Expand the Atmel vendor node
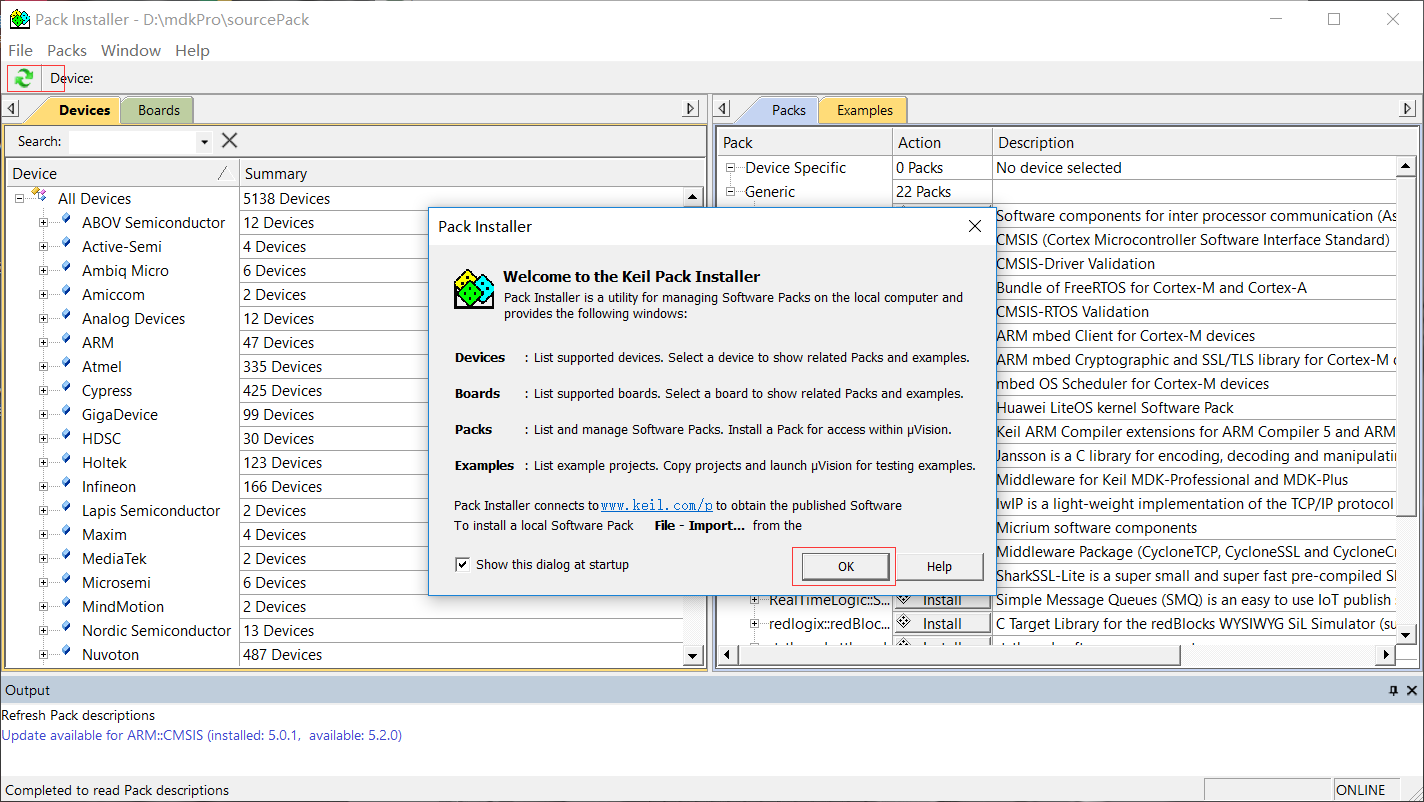 44,366
